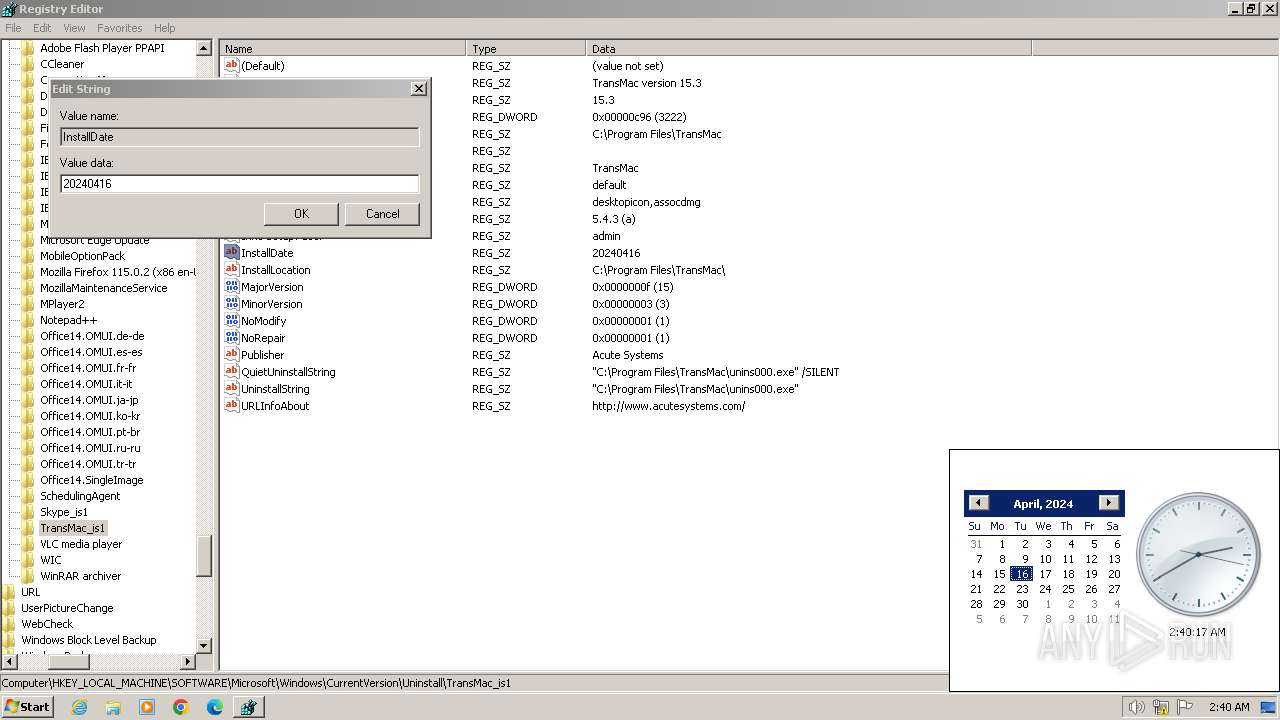Click the VLC media player folder icon
Screen dimensions: 1280x720
pos(28,544)
